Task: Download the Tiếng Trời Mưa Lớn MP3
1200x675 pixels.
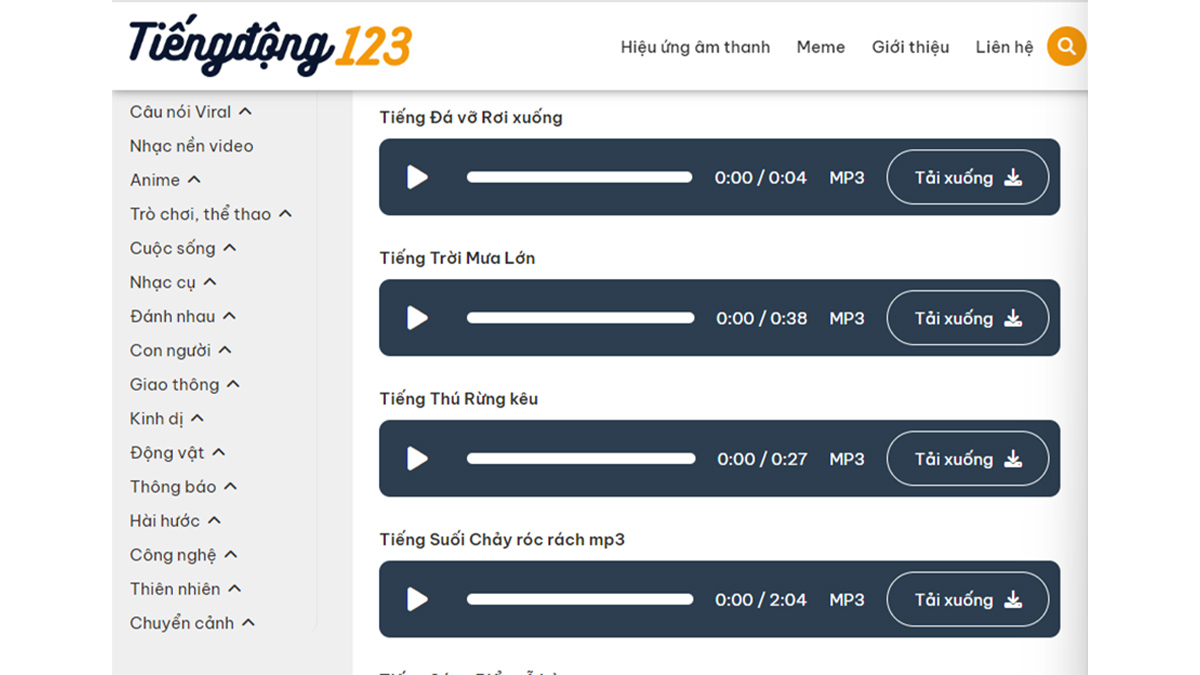Action: pyautogui.click(x=968, y=318)
